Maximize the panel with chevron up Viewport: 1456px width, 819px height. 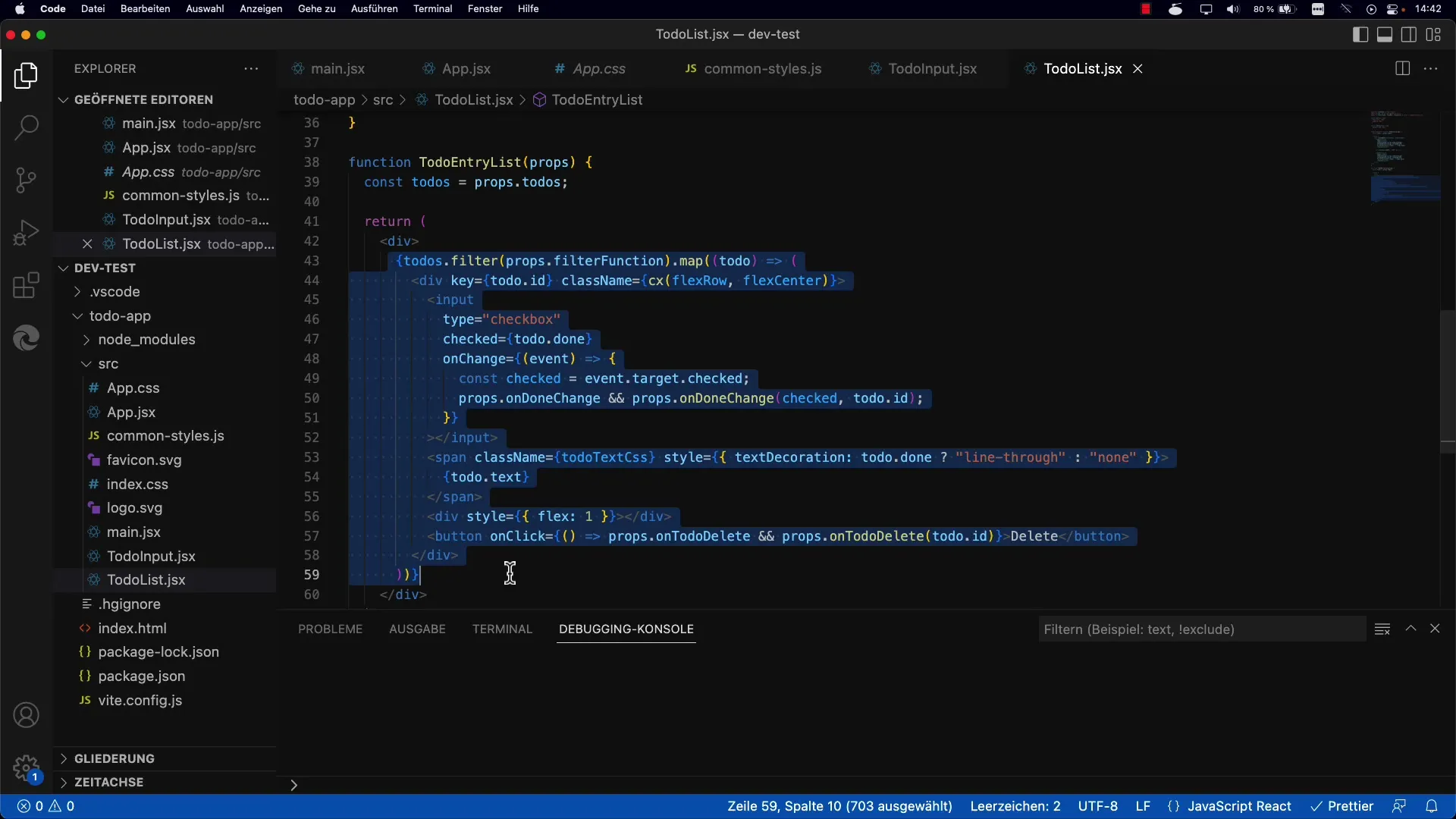click(x=1411, y=629)
